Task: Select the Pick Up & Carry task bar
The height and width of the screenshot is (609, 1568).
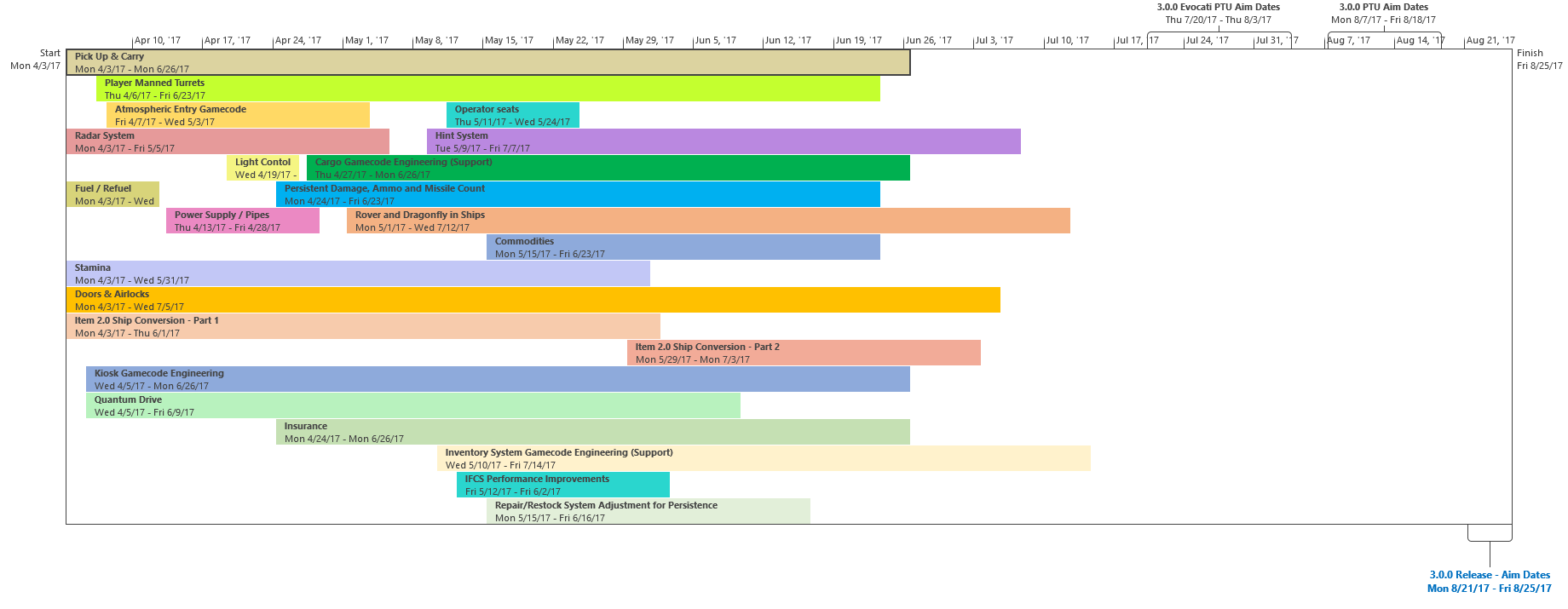Action: [x=487, y=62]
